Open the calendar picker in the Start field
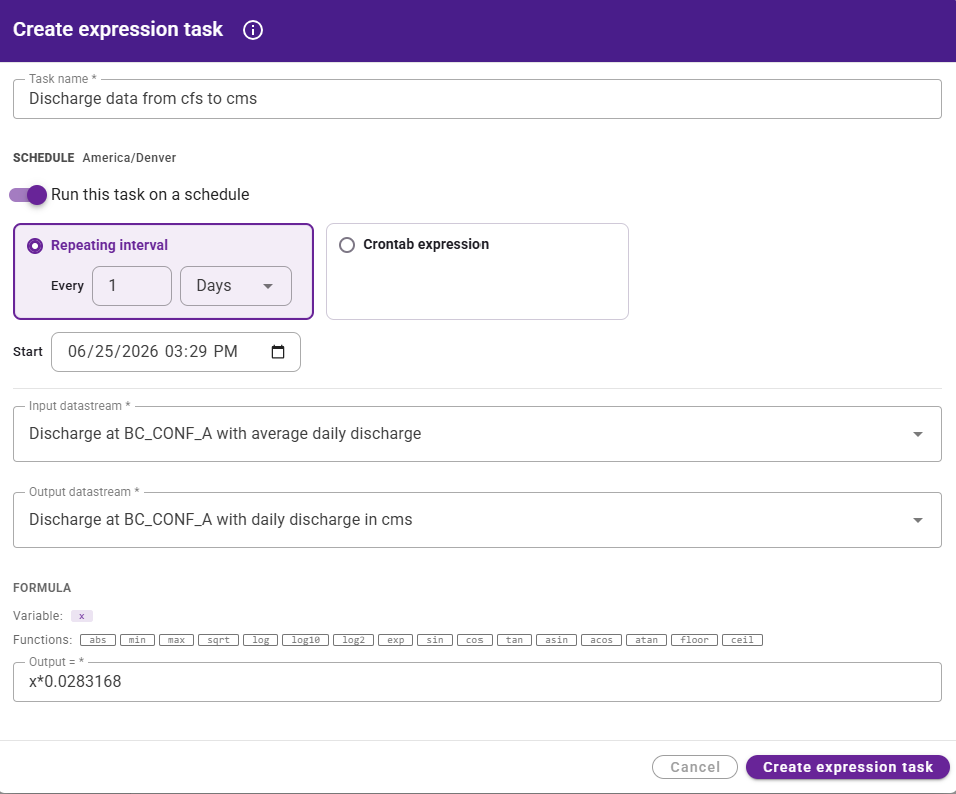Screen dimensions: 956x794 click(277, 352)
